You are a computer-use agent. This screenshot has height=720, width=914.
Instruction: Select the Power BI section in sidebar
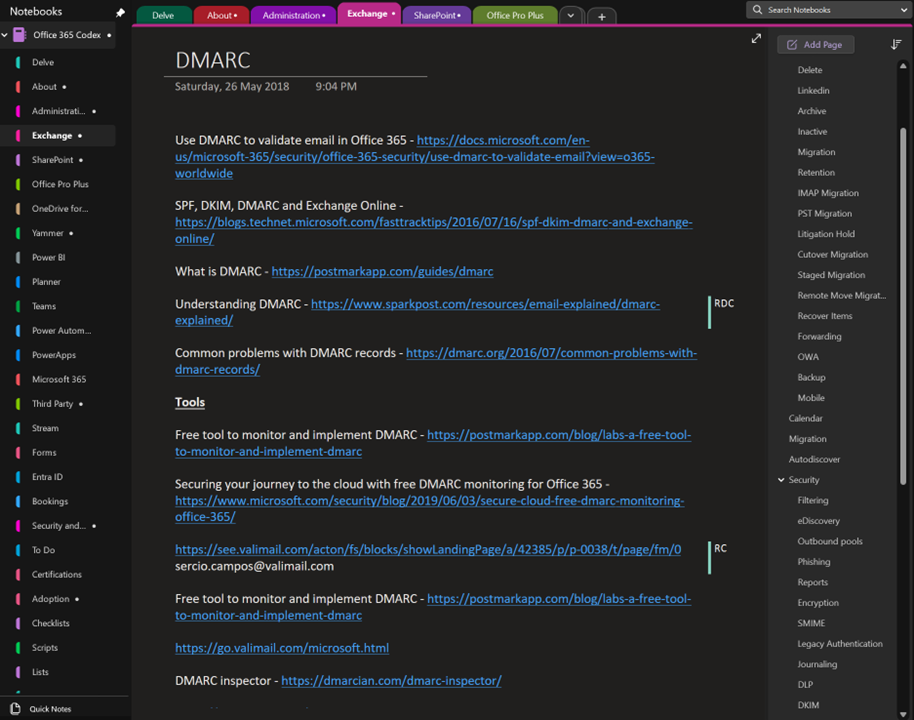46,257
